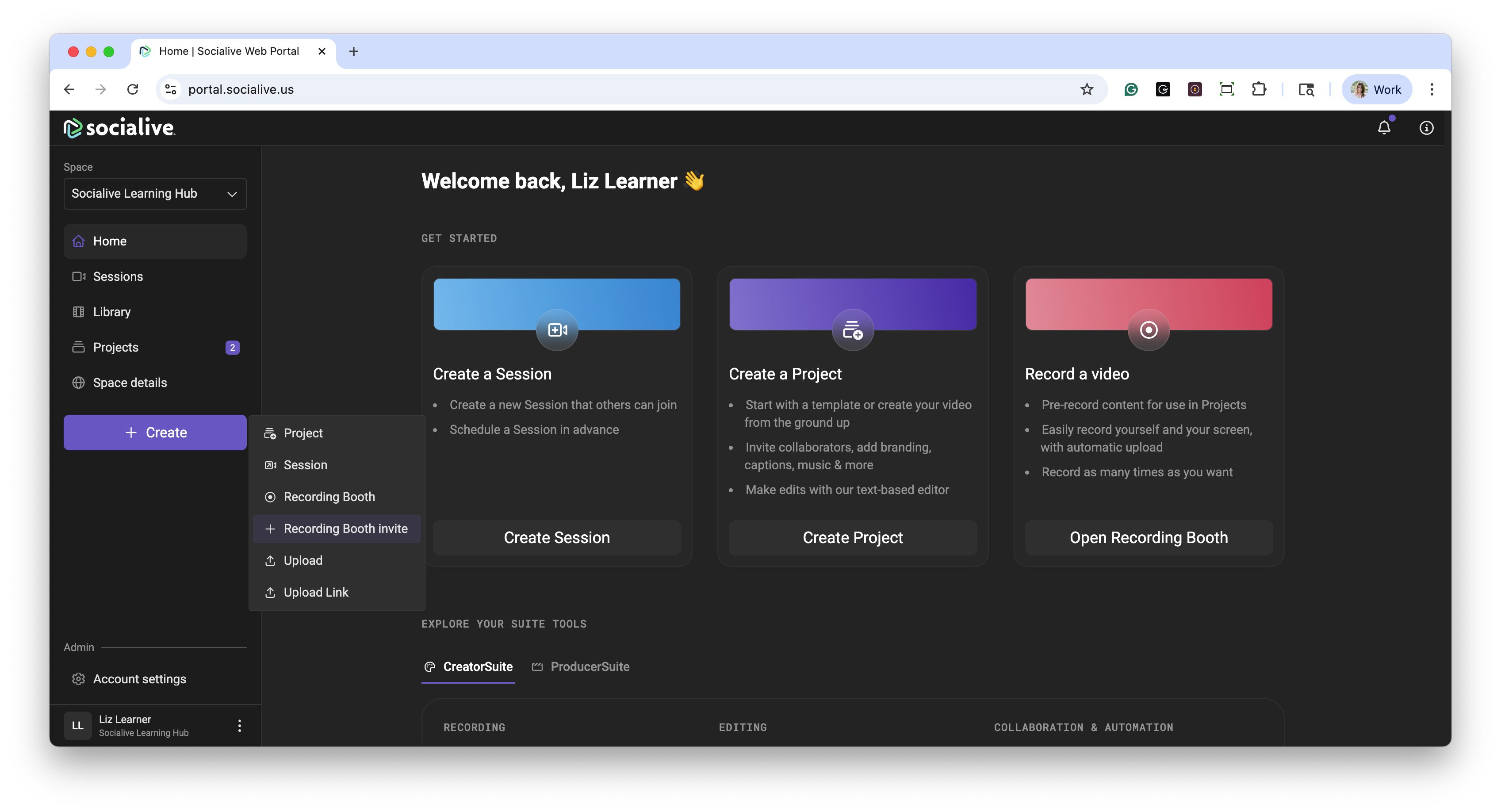Bookmark this page with the star icon

pyautogui.click(x=1086, y=89)
